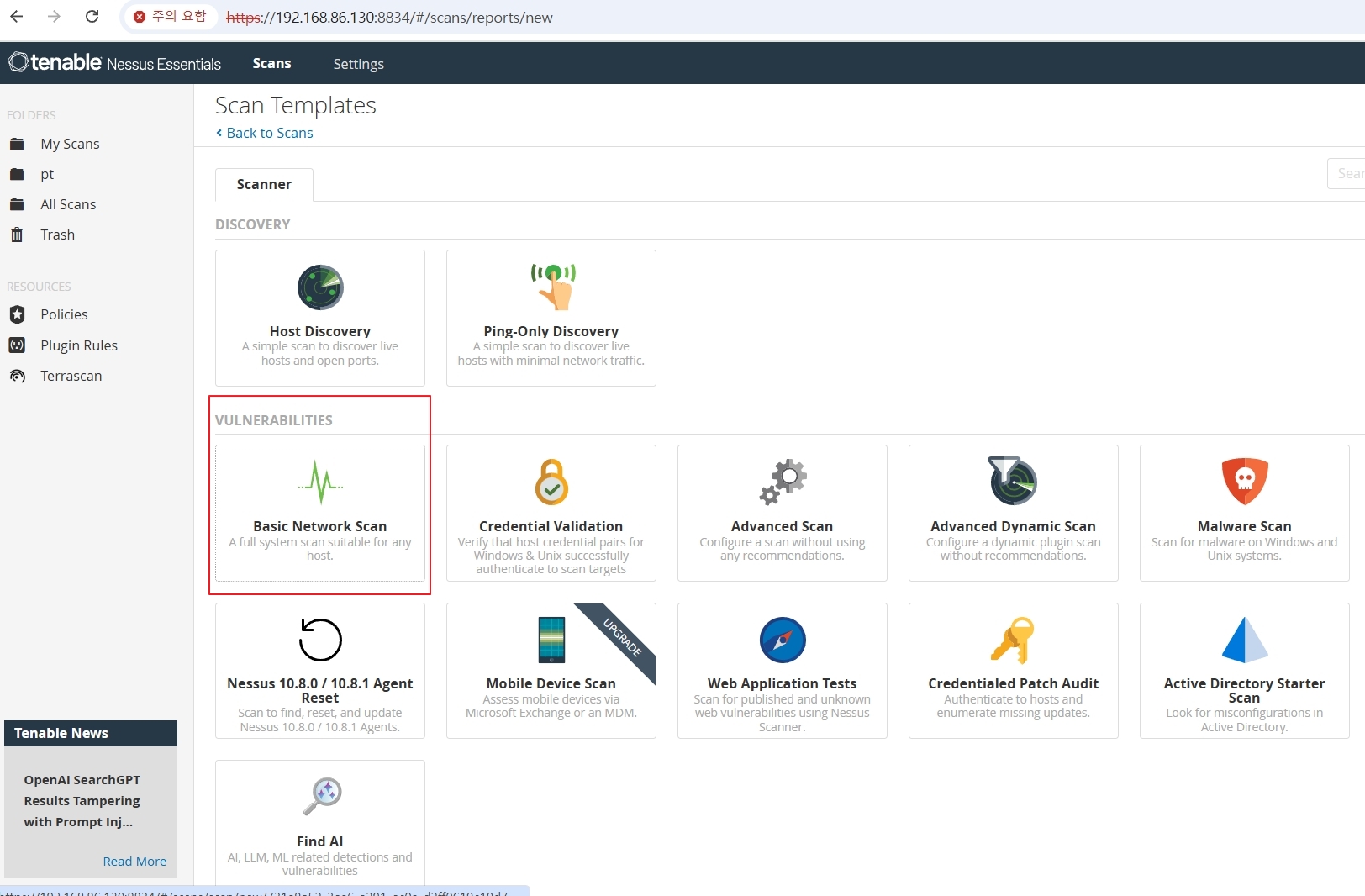Open the My Scans folder
The height and width of the screenshot is (896, 1365).
tap(70, 144)
